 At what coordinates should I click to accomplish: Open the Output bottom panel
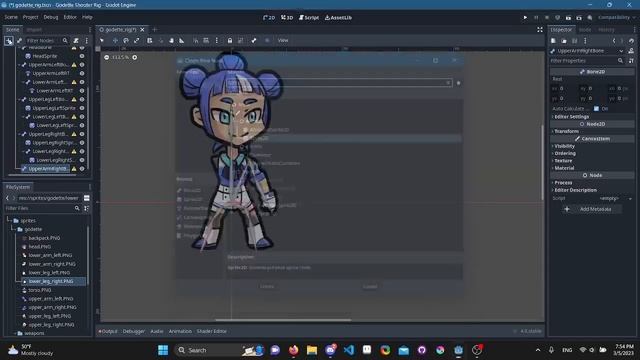108,331
